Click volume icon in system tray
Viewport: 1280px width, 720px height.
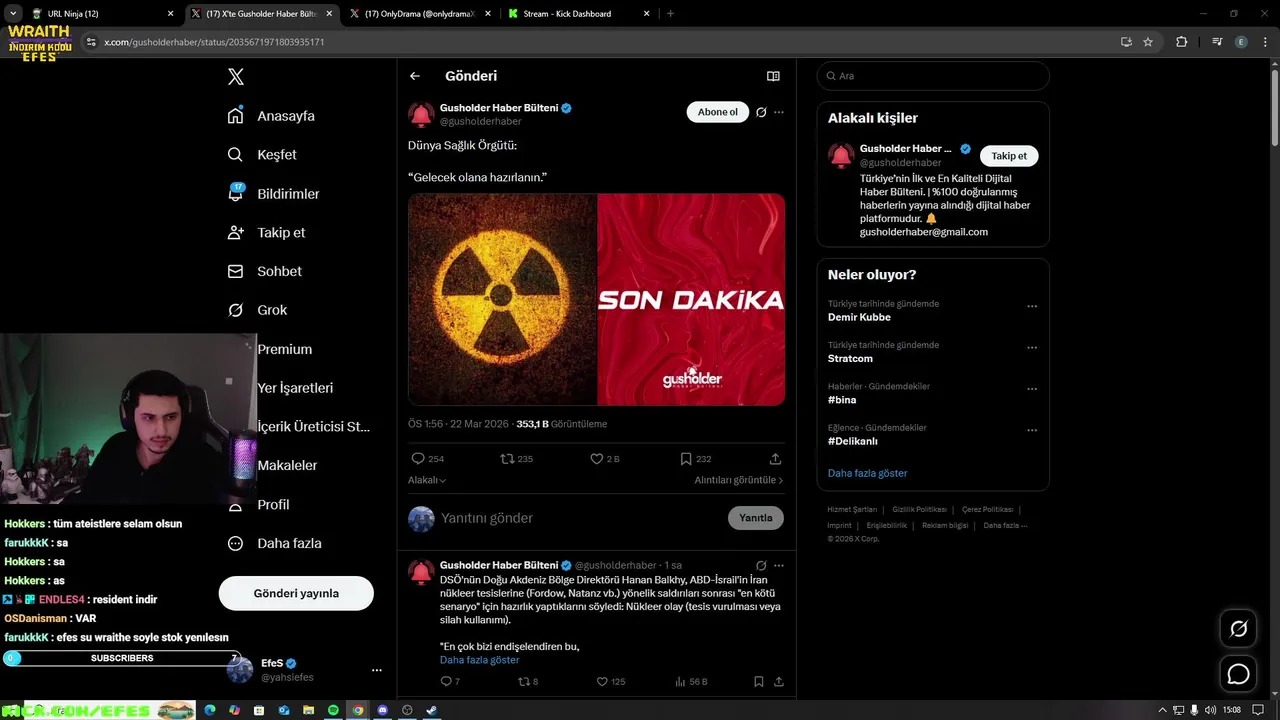tap(1211, 710)
